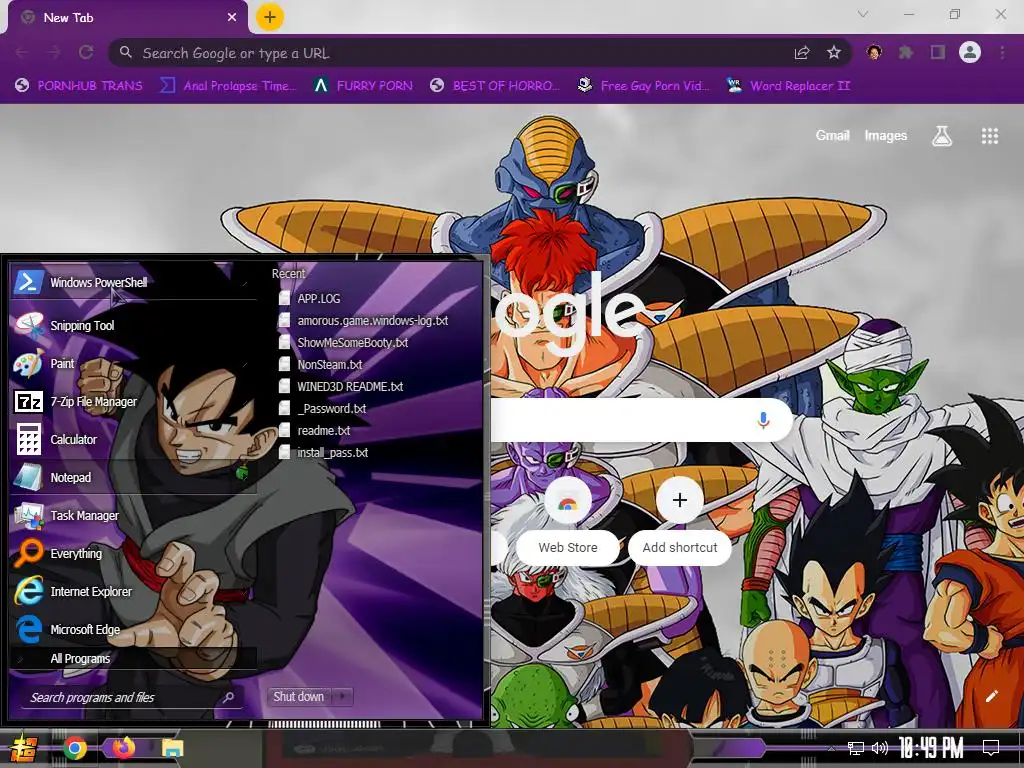This screenshot has height=768, width=1024.
Task: Click the taskbar clock
Action: click(x=931, y=747)
